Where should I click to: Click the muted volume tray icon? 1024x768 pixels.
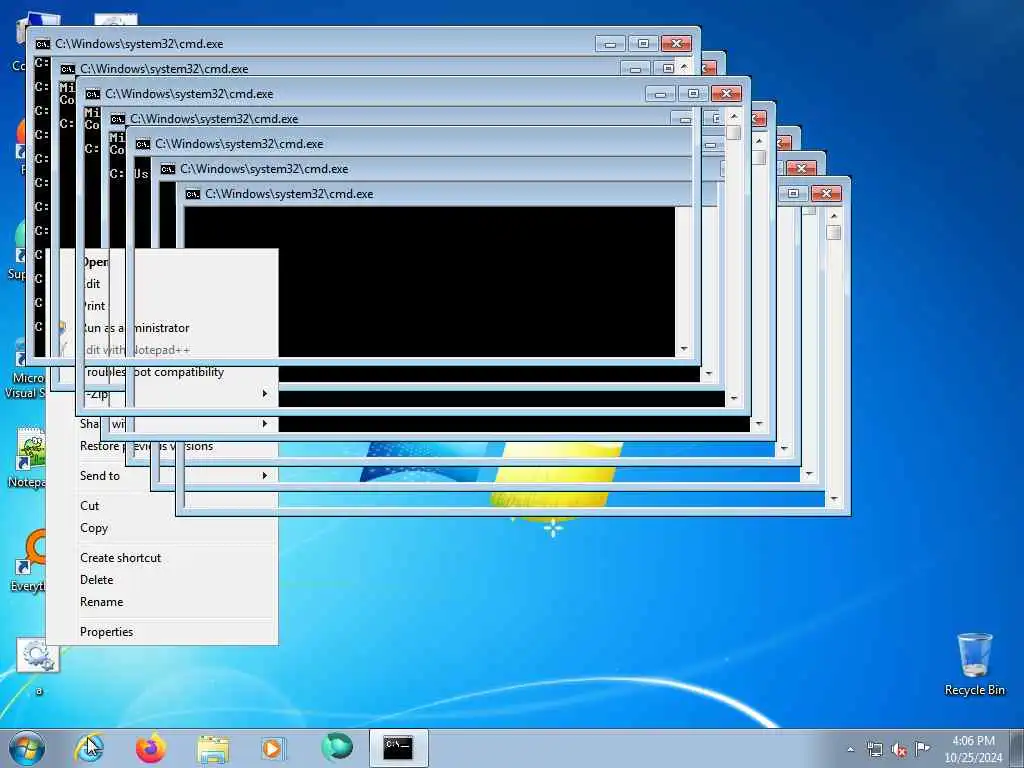(899, 749)
